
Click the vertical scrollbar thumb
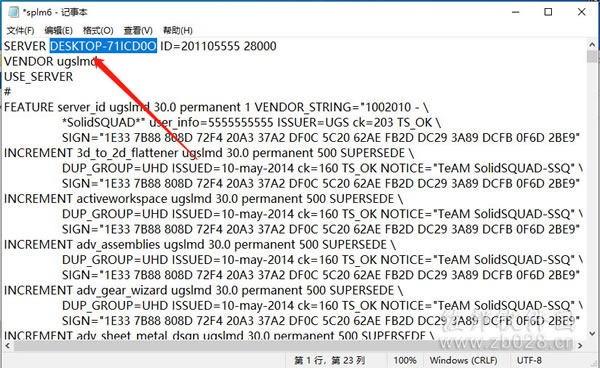tap(593, 56)
